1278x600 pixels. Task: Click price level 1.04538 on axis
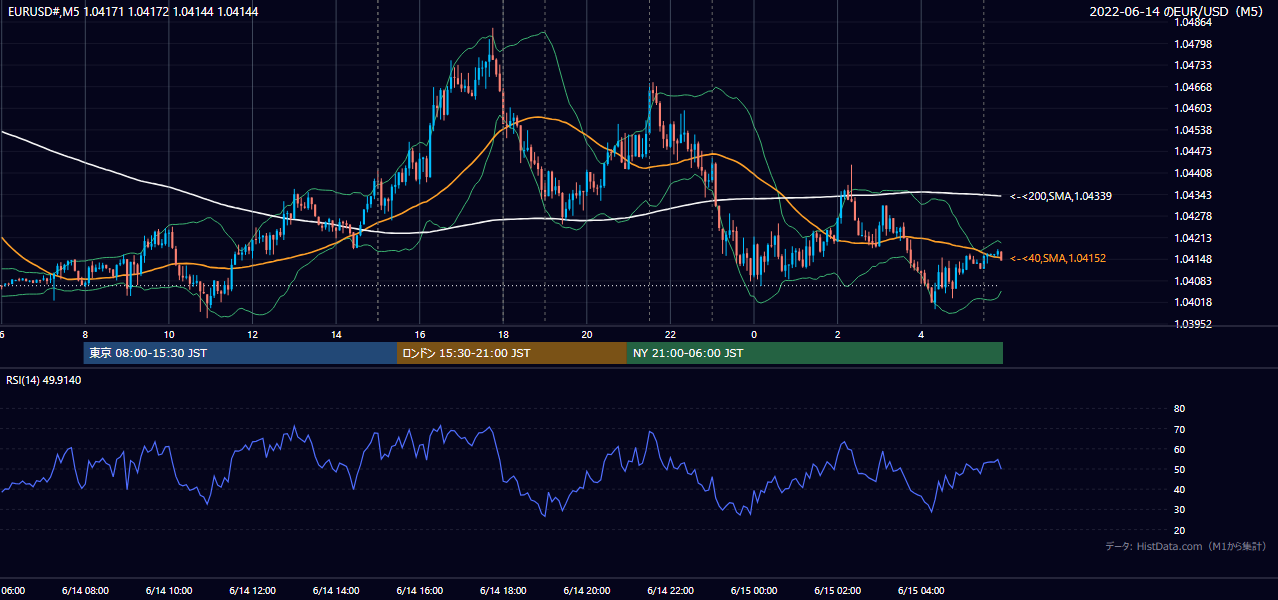coord(1192,130)
